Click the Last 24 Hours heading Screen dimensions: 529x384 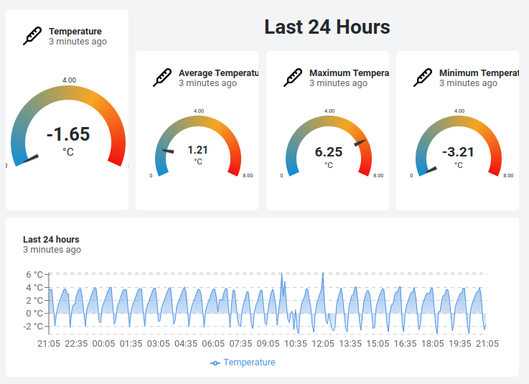(x=327, y=27)
